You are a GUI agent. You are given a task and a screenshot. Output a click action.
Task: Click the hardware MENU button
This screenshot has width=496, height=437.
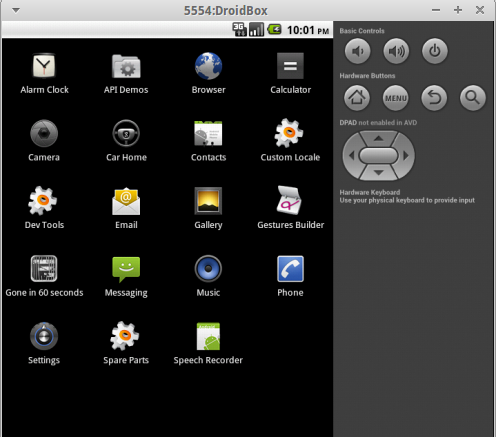point(396,98)
